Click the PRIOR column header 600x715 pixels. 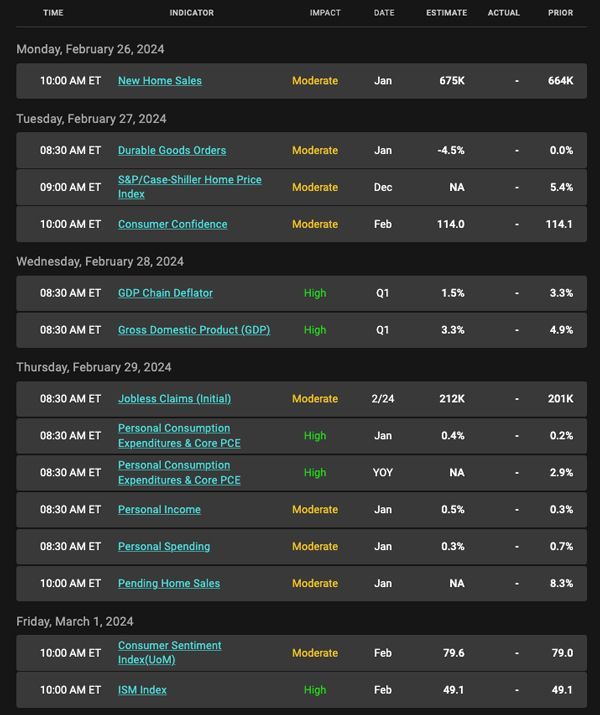(x=560, y=13)
